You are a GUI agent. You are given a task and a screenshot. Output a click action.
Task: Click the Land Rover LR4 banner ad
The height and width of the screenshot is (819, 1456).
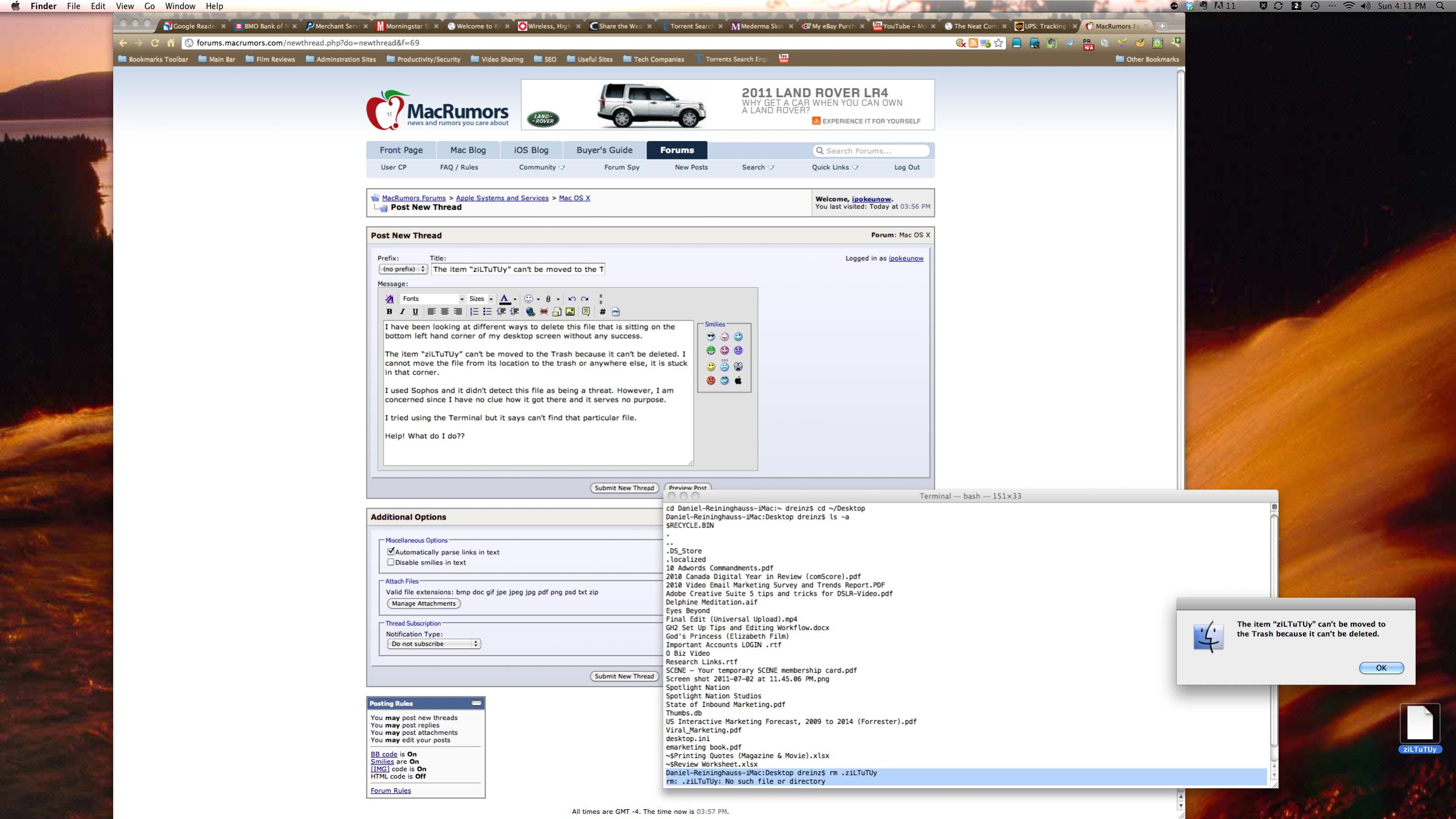728,105
